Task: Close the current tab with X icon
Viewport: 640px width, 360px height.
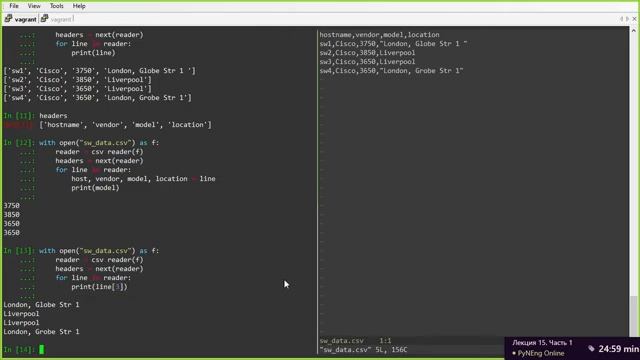Action: 634,19
